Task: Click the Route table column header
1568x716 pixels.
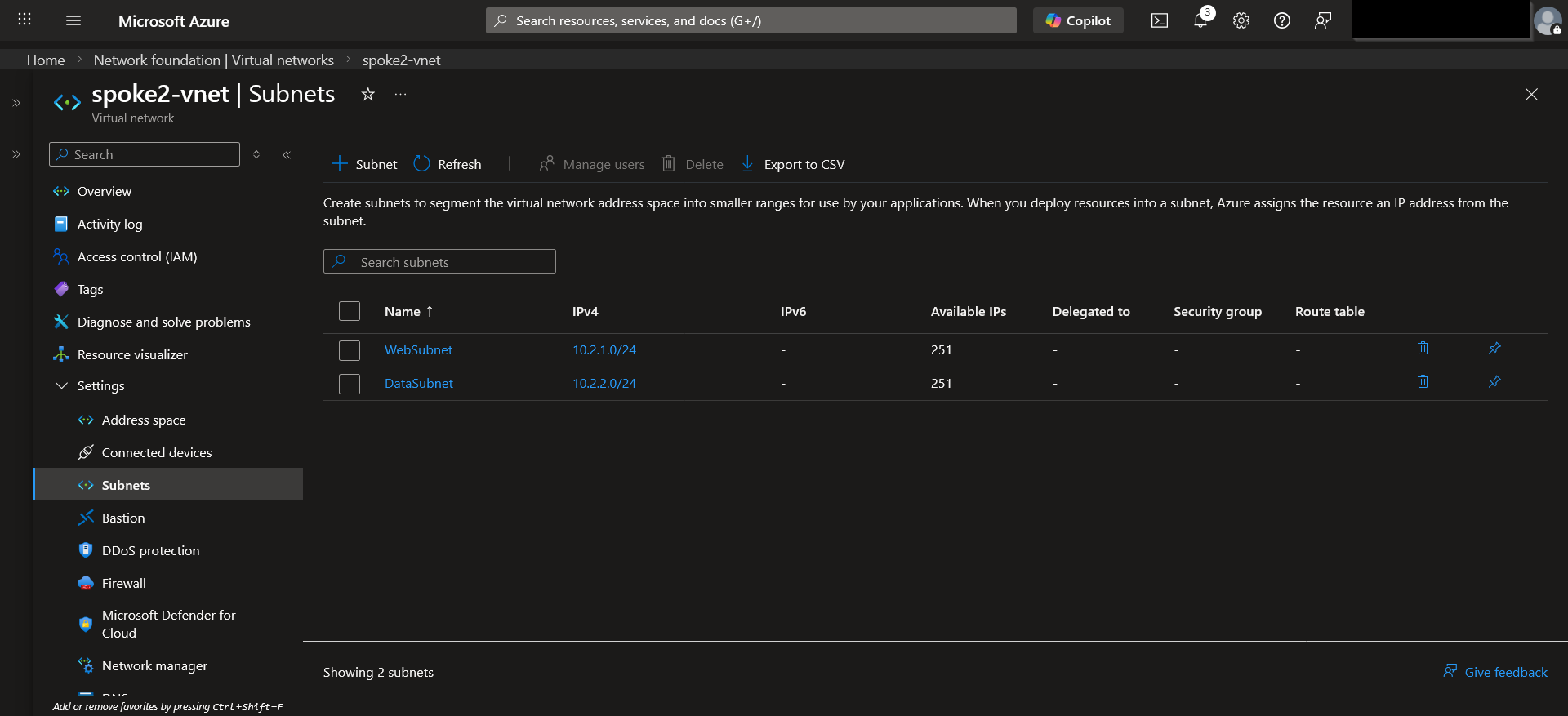Action: [x=1330, y=311]
